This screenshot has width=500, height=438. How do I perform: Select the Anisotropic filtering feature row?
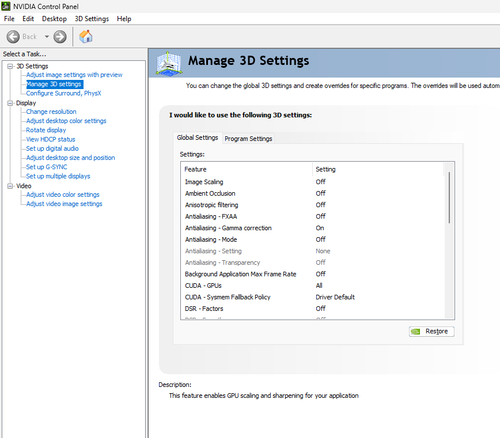click(313, 205)
